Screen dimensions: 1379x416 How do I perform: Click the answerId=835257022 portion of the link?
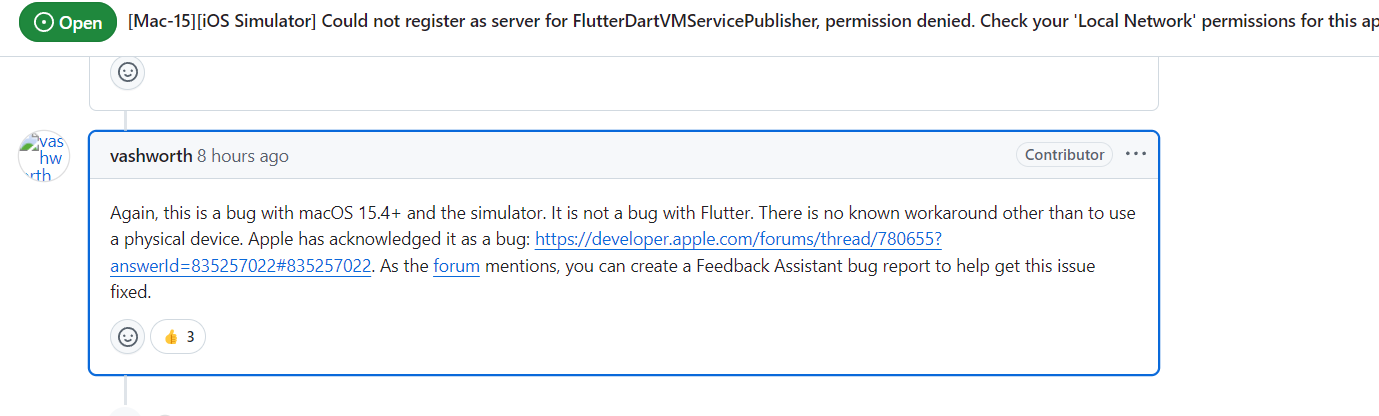pyautogui.click(x=241, y=266)
